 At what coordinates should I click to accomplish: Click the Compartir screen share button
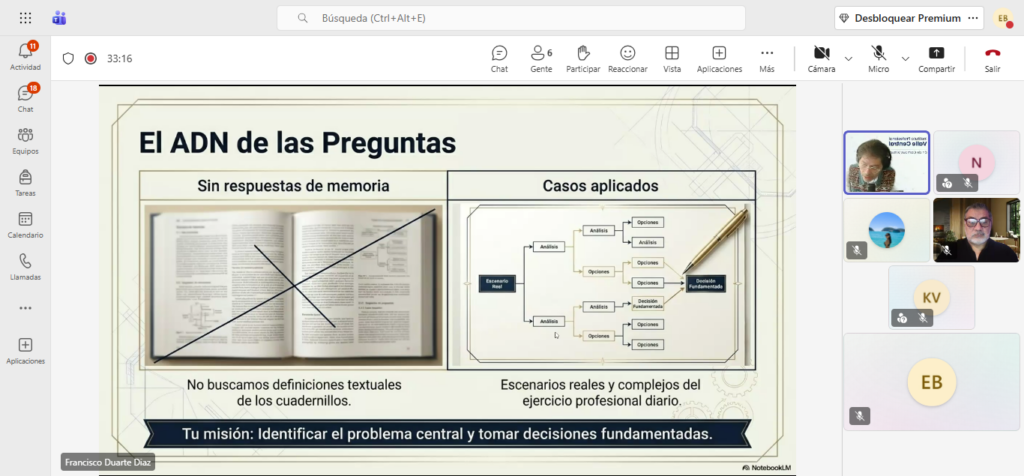(936, 58)
